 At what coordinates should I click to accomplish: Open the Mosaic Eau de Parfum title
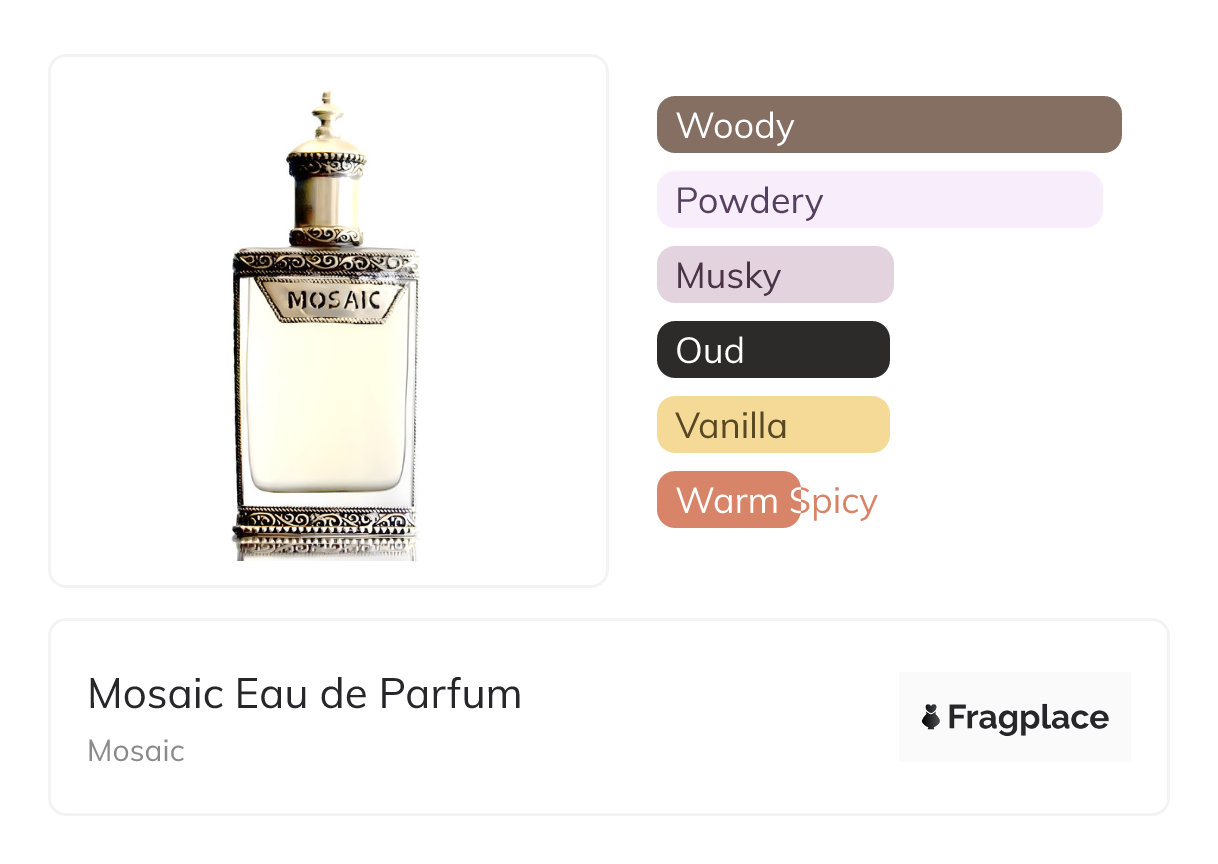tap(304, 694)
